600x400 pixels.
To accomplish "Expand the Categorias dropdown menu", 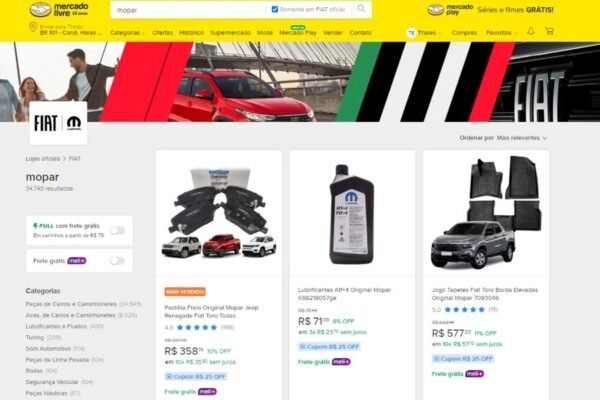I will pyautogui.click(x=127, y=33).
